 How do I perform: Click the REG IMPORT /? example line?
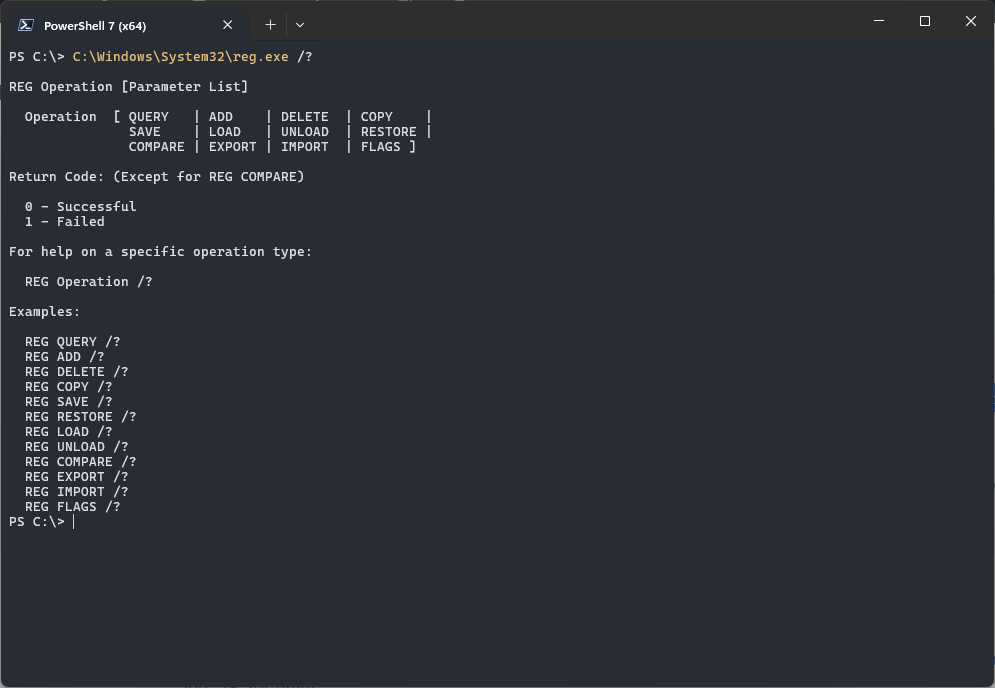(x=76, y=492)
